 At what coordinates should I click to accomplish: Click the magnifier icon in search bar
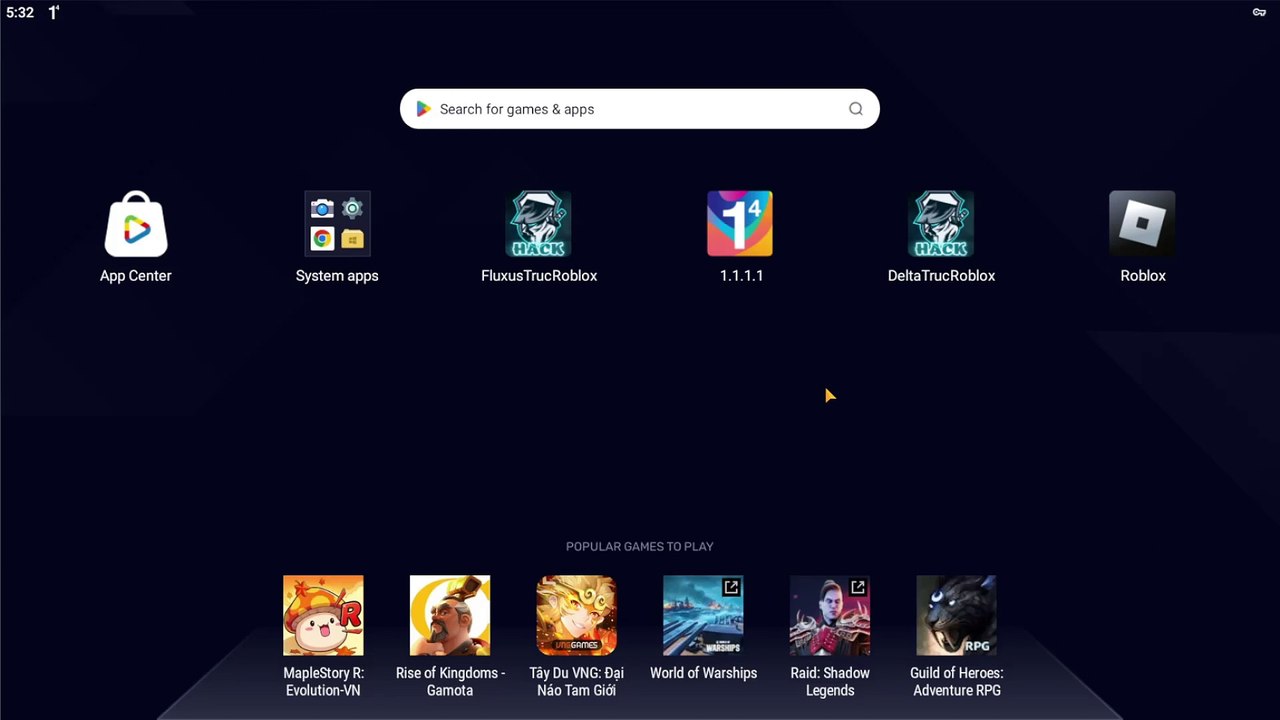pyautogui.click(x=855, y=109)
